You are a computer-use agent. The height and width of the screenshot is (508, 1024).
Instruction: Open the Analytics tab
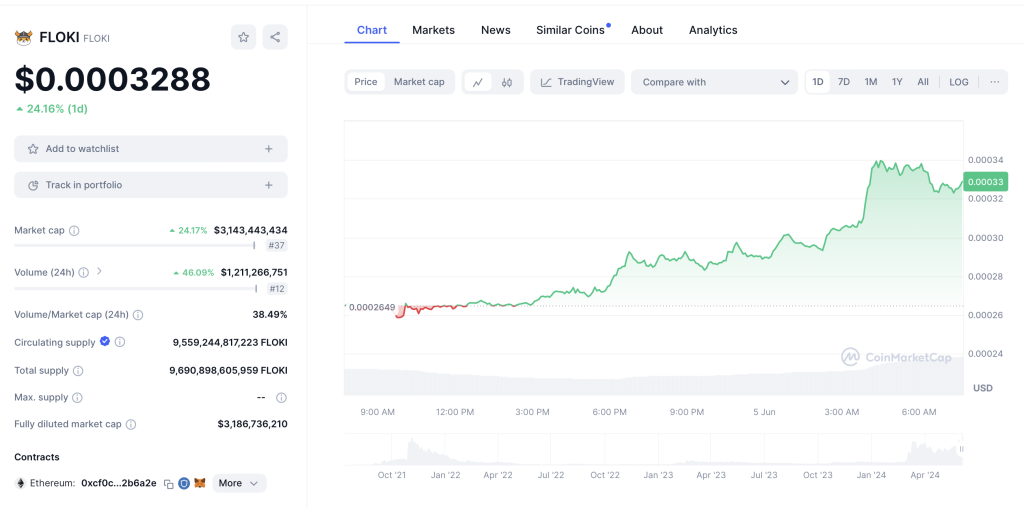[x=713, y=30]
